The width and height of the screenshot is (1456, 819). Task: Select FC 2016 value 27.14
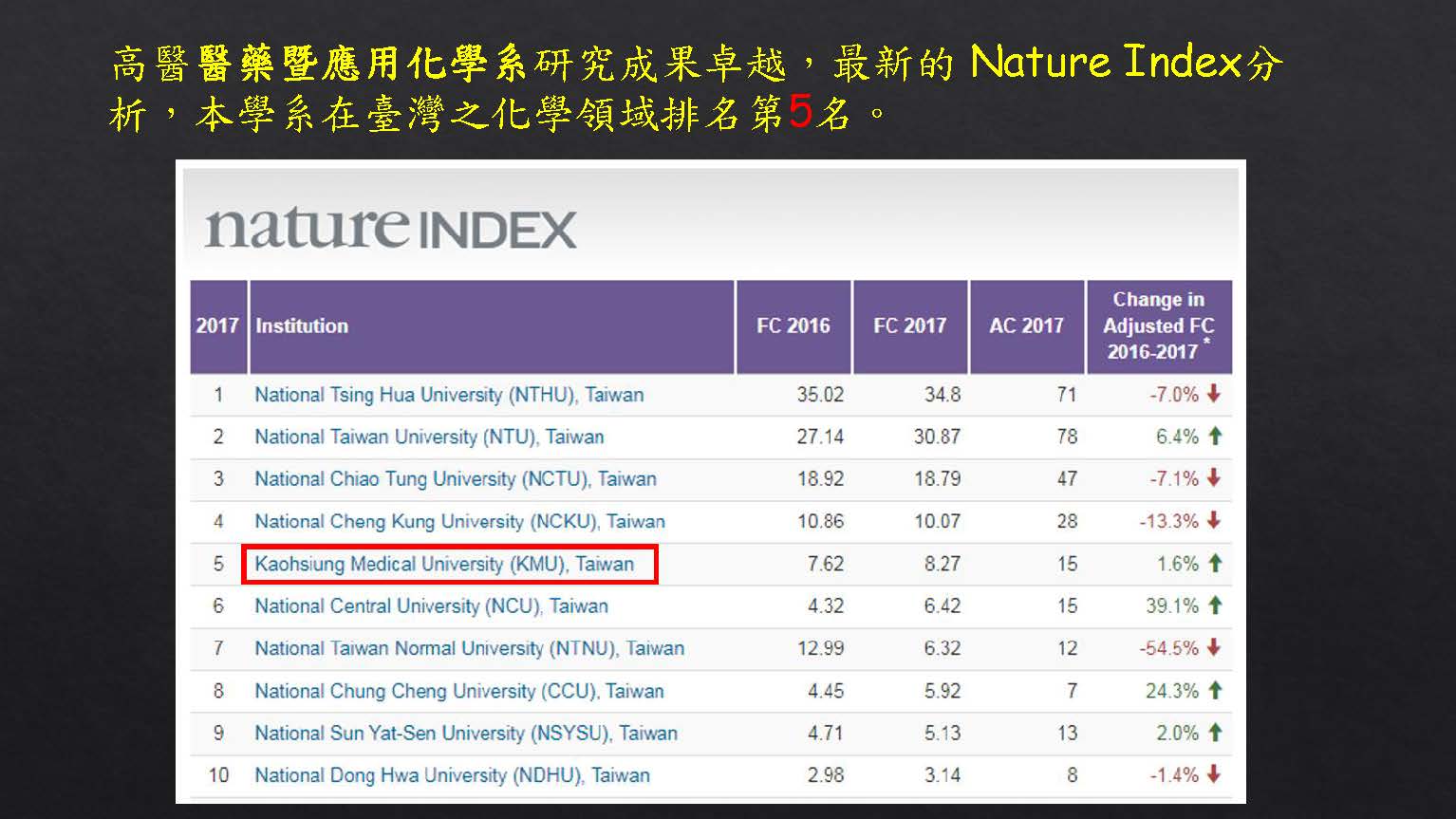820,437
